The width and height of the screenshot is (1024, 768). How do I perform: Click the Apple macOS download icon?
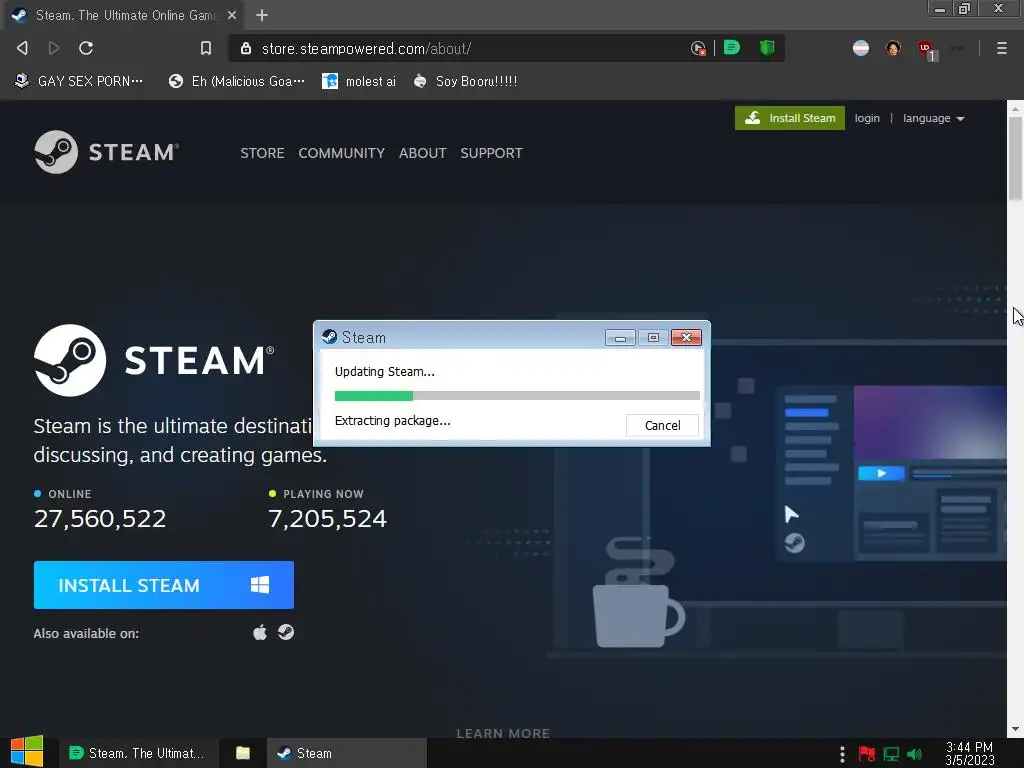260,632
